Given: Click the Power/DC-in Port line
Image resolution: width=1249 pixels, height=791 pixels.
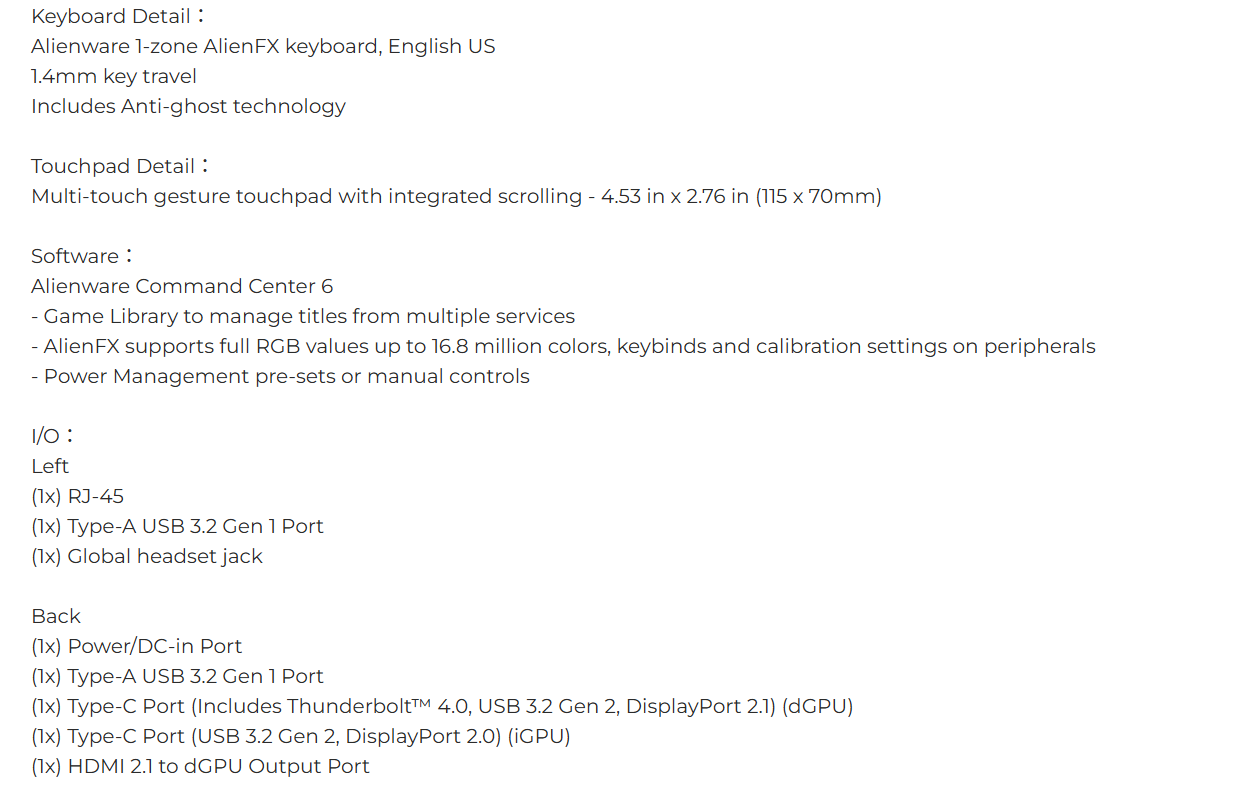Looking at the screenshot, I should point(137,647).
